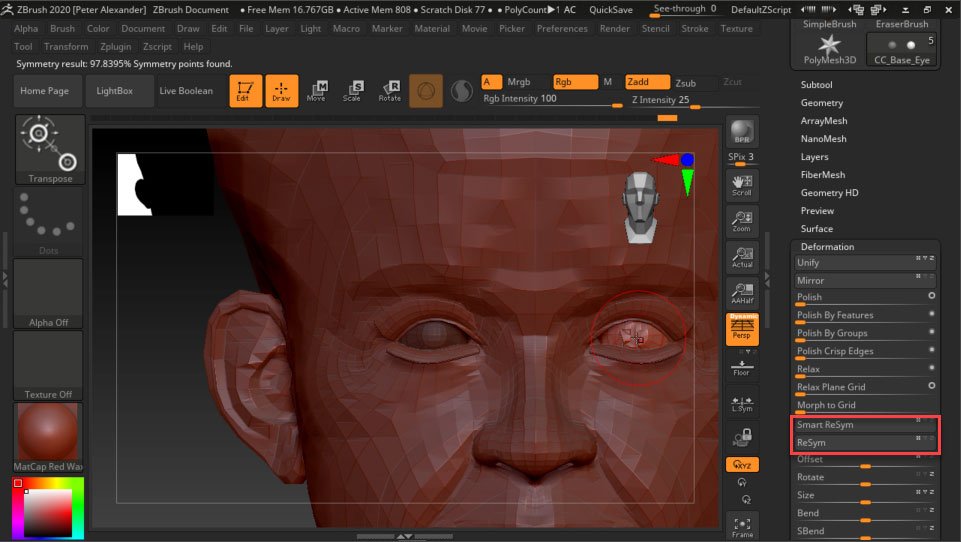Toggle the M material channel

click(x=608, y=82)
